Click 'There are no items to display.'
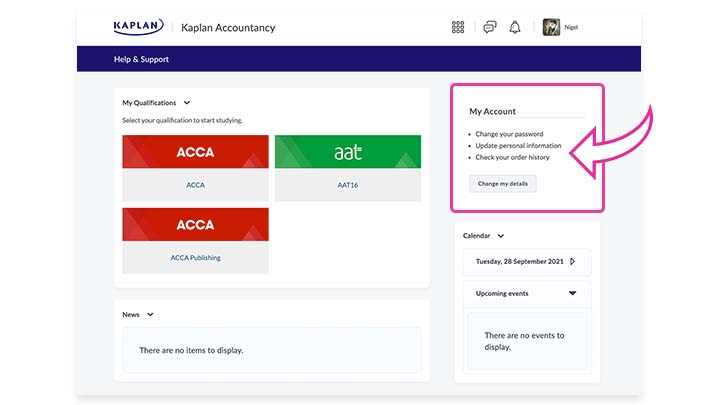The image size is (720, 405). [191, 350]
